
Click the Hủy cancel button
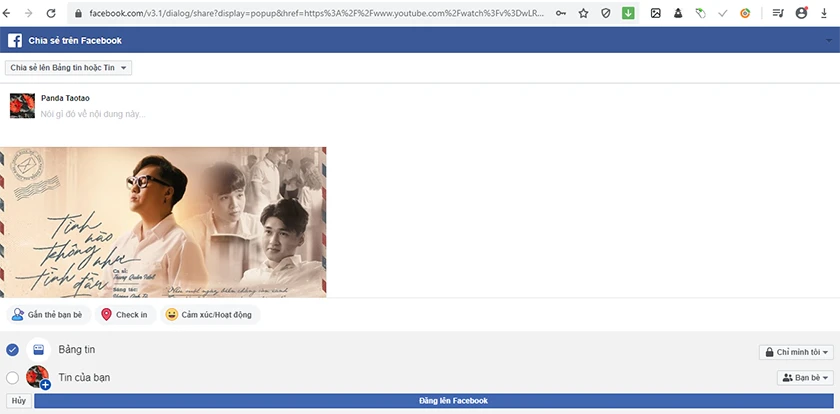19,401
